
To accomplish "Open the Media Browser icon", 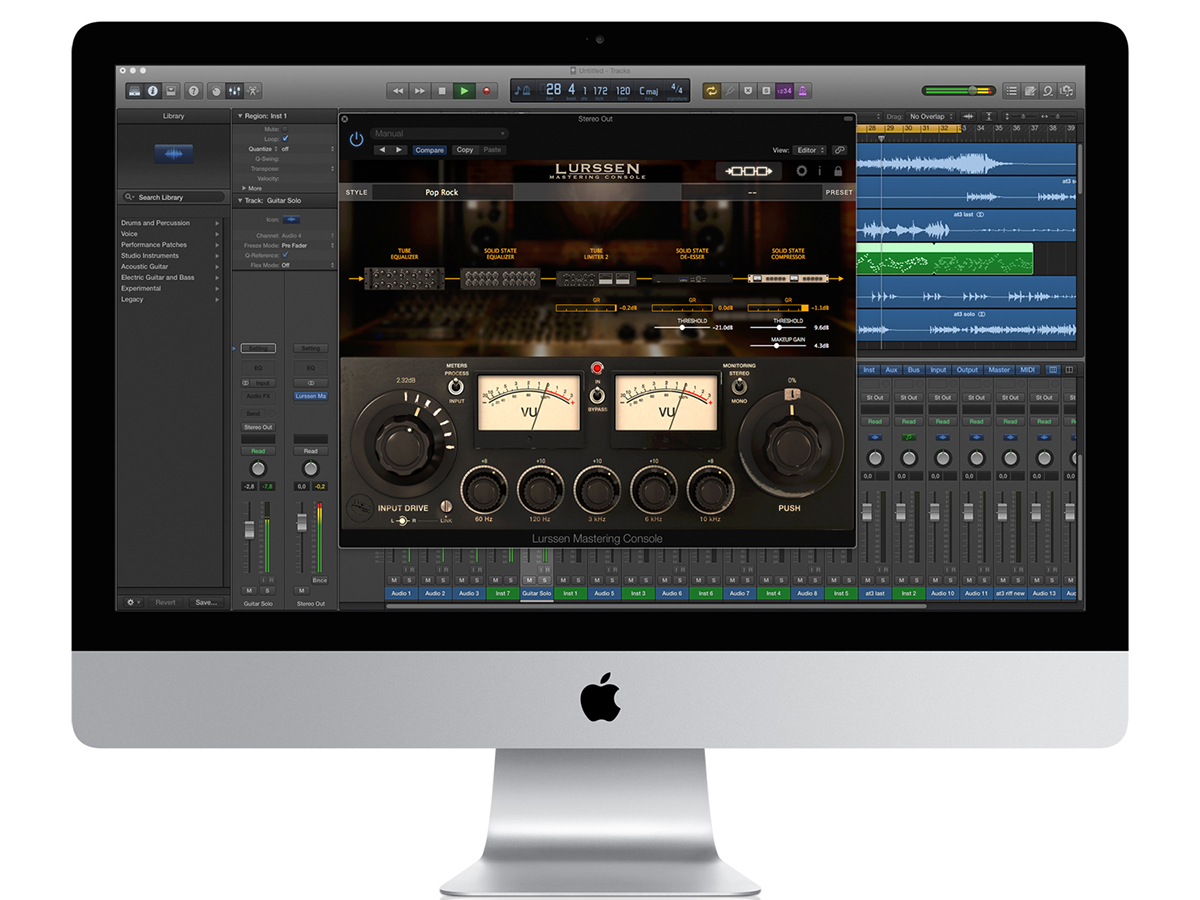I will [x=1067, y=90].
